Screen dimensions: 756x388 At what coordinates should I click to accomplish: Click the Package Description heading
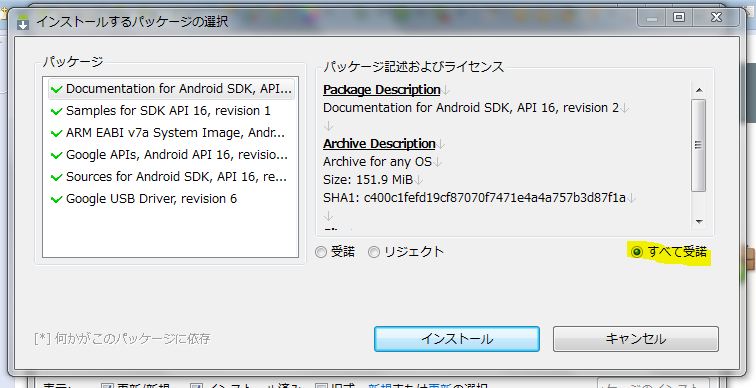click(381, 90)
